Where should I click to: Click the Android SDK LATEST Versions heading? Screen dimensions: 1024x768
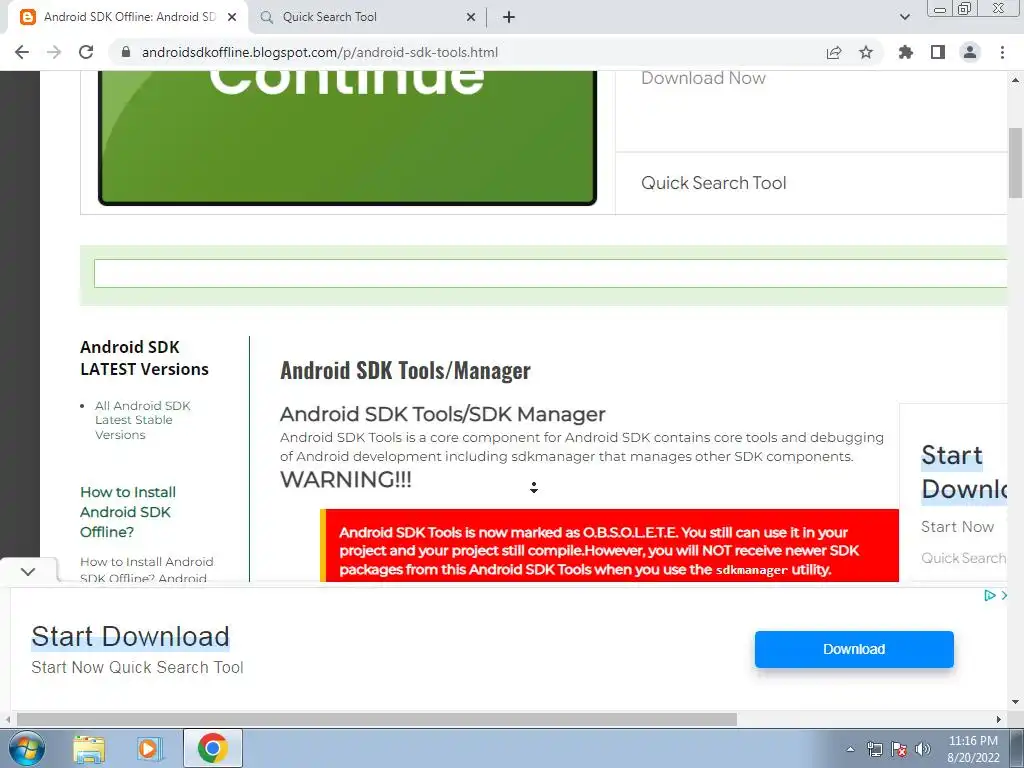(x=144, y=358)
